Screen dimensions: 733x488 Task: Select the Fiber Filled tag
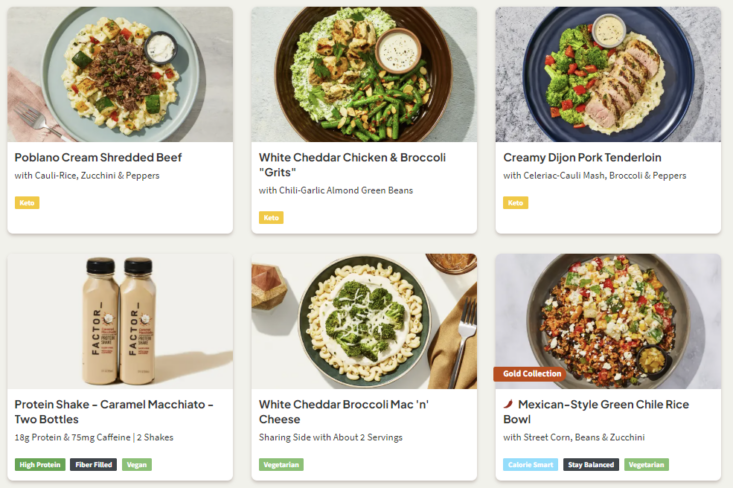93,465
